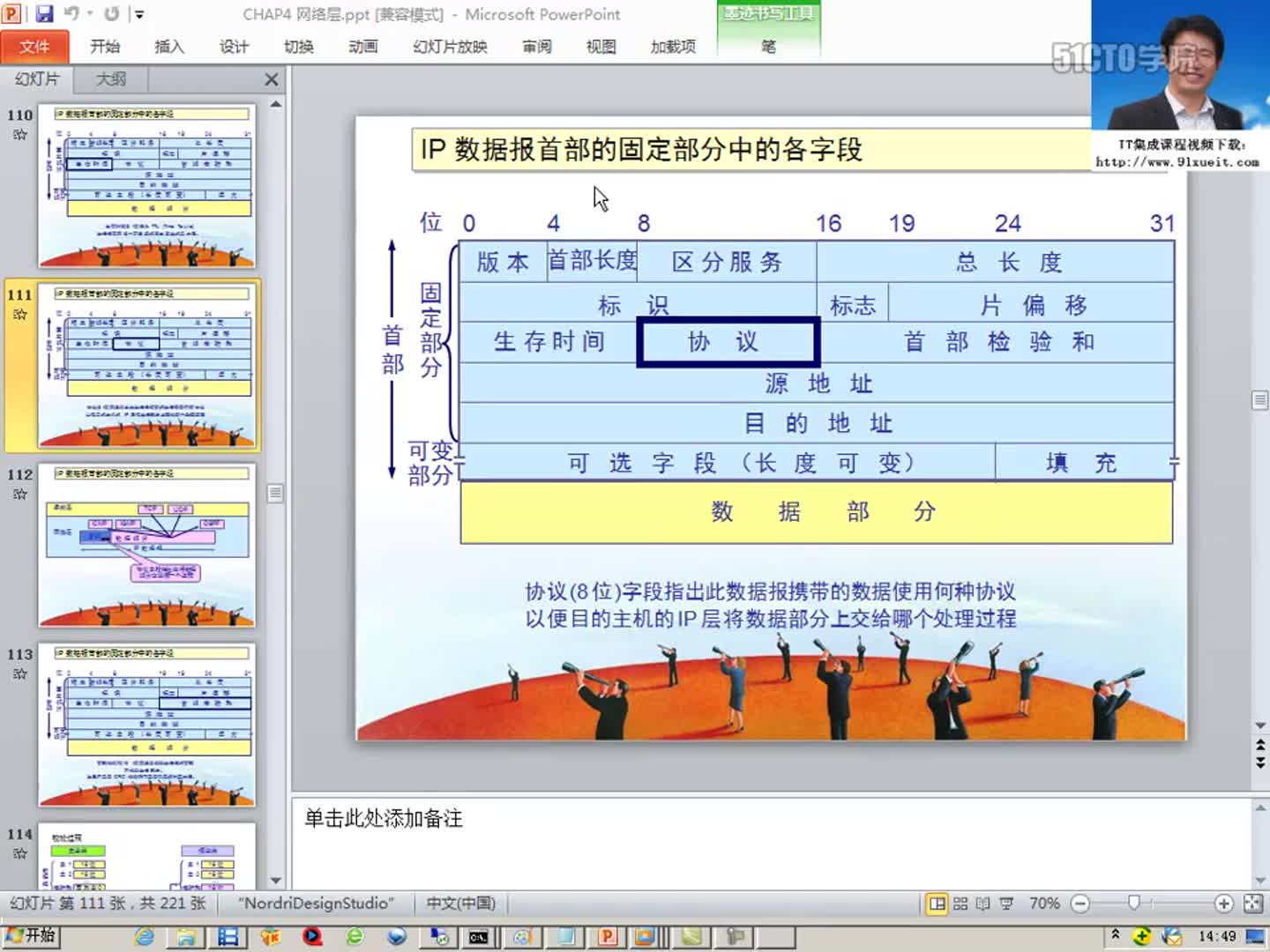Viewport: 1270px width, 952px height.
Task: Click the 中文(中国) language indicator
Action: pyautogui.click(x=461, y=904)
